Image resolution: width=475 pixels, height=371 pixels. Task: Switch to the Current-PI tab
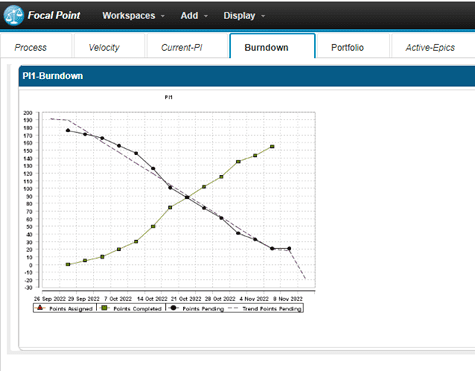[x=187, y=46]
